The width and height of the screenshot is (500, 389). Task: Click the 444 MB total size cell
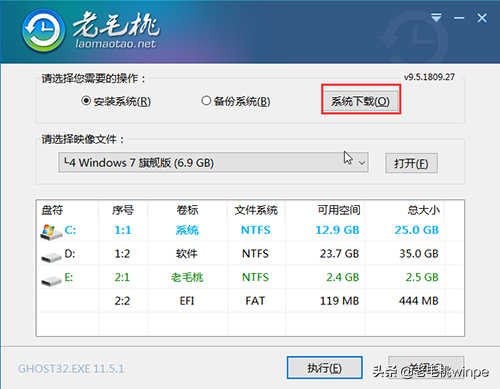[x=419, y=301]
